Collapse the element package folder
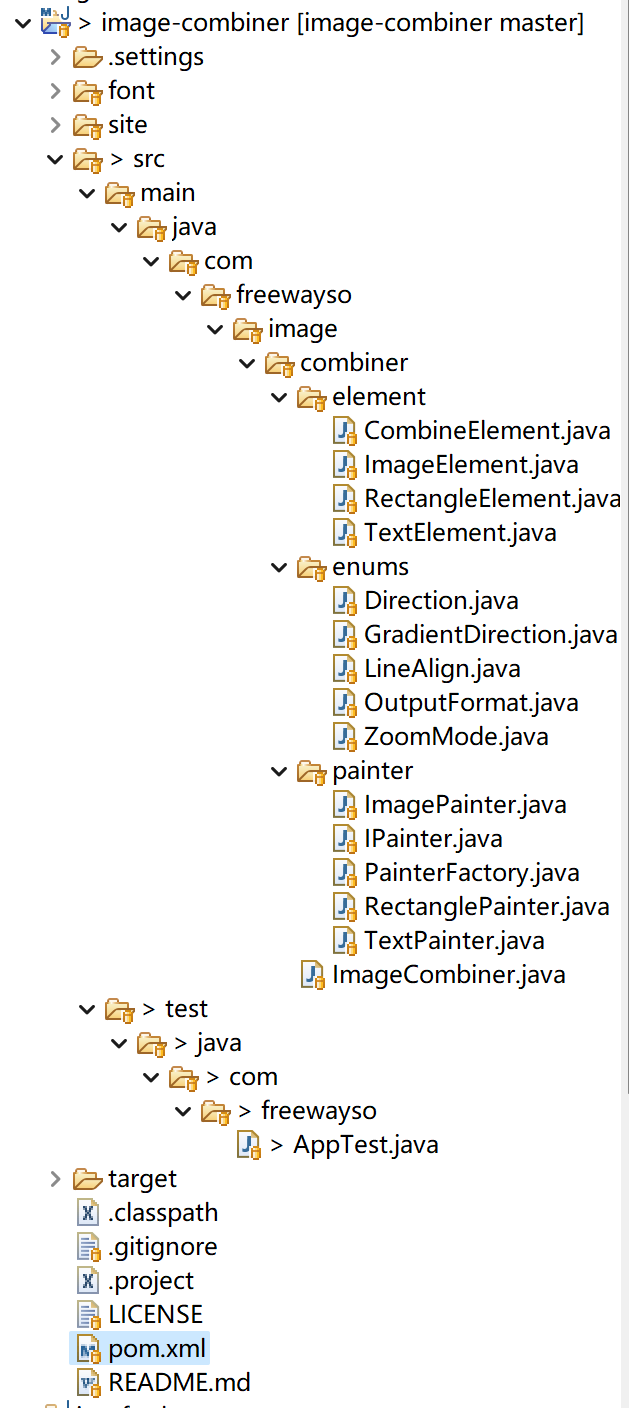Viewport: 629px width, 1408px height. click(279, 397)
